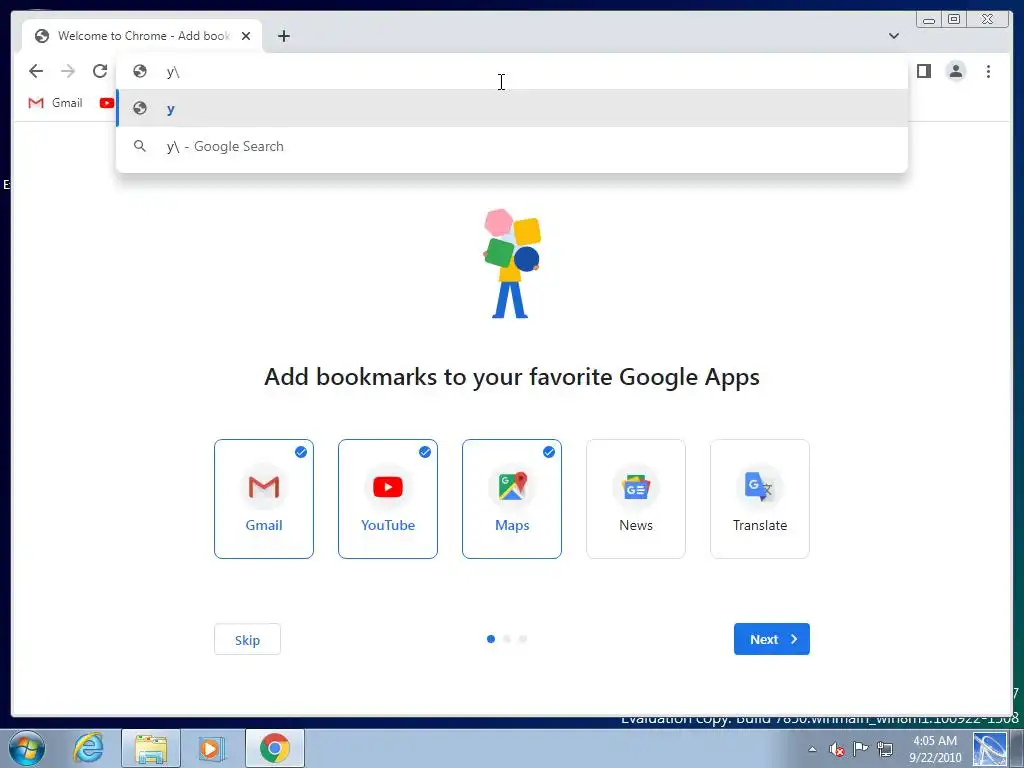Click the globe icon in address bar
1024x768 pixels.
140,71
